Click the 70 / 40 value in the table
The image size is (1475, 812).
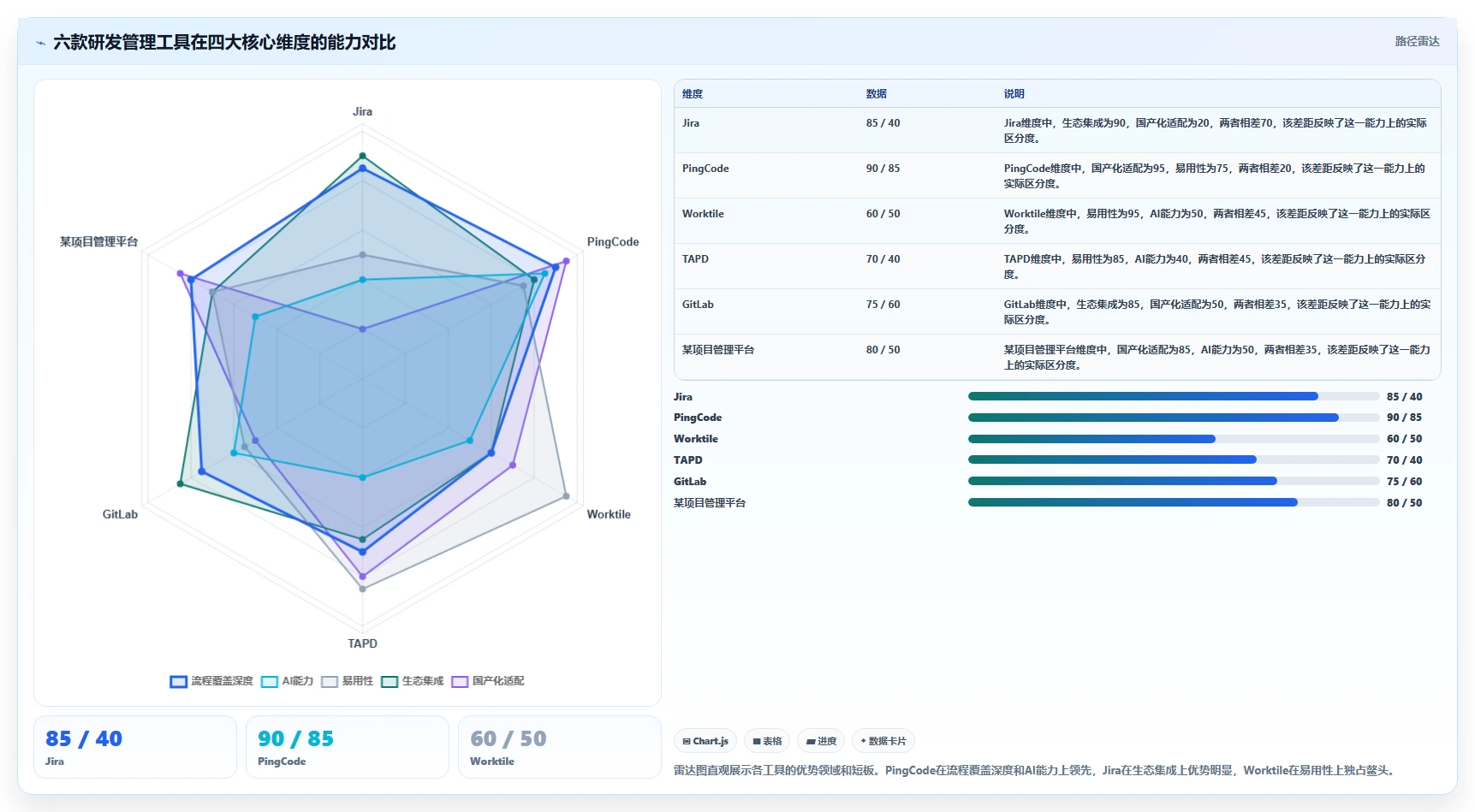(883, 259)
